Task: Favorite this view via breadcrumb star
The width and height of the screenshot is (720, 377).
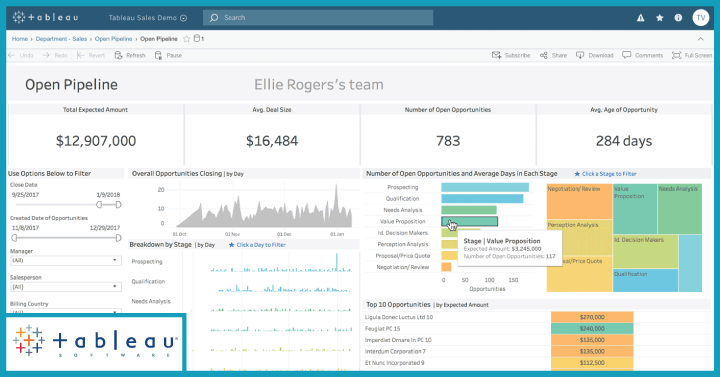Action: point(186,39)
